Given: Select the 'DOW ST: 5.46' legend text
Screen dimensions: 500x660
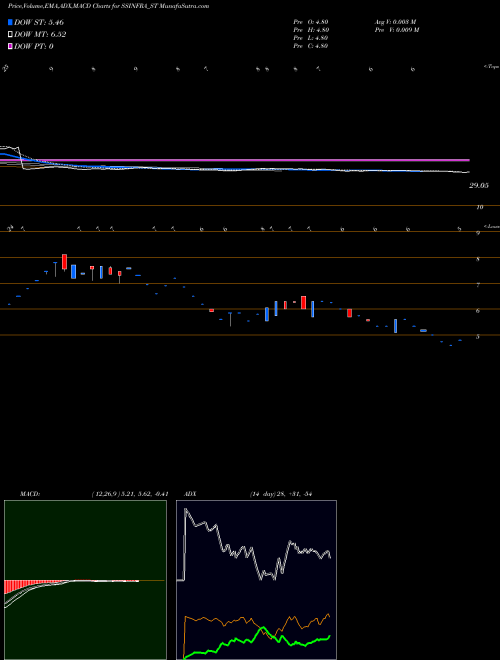Looking at the screenshot, I should (39, 22).
